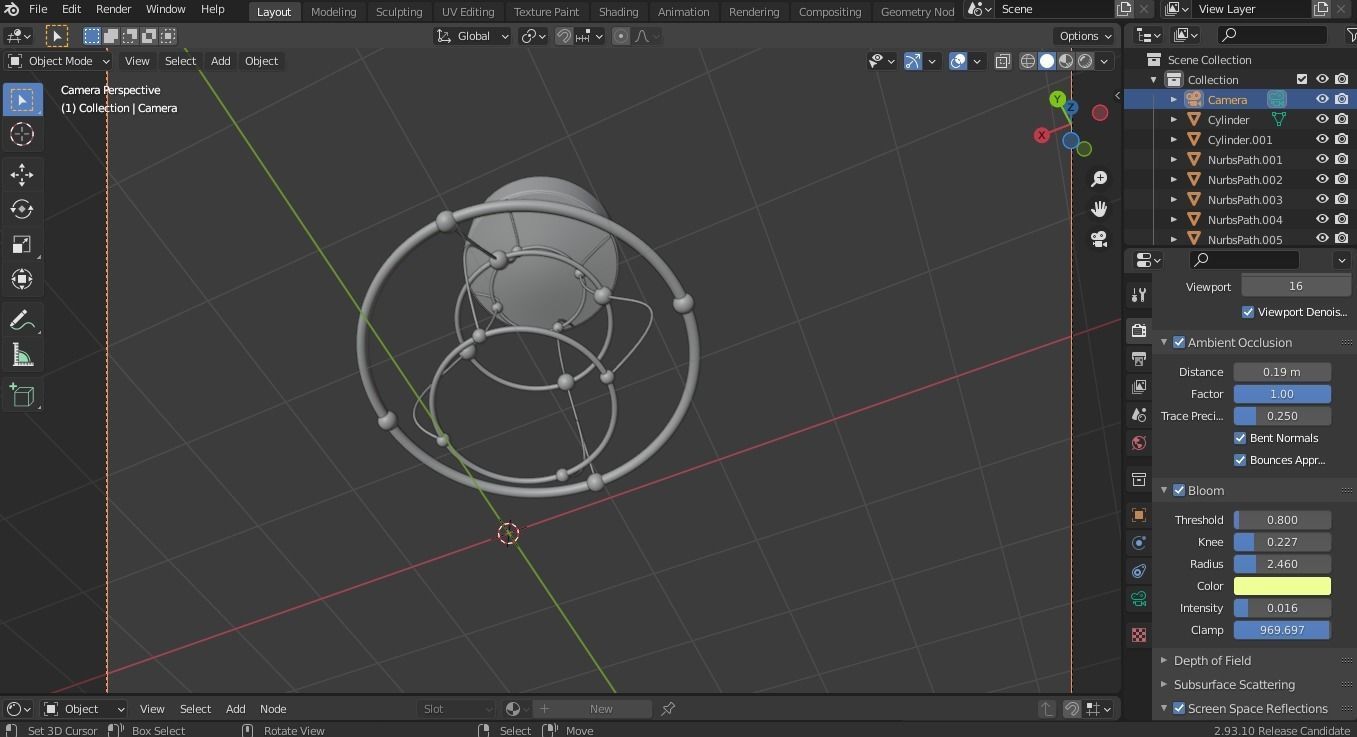Collapse the Bloom panel
Screen dimensions: 1357x737
click(x=1164, y=490)
